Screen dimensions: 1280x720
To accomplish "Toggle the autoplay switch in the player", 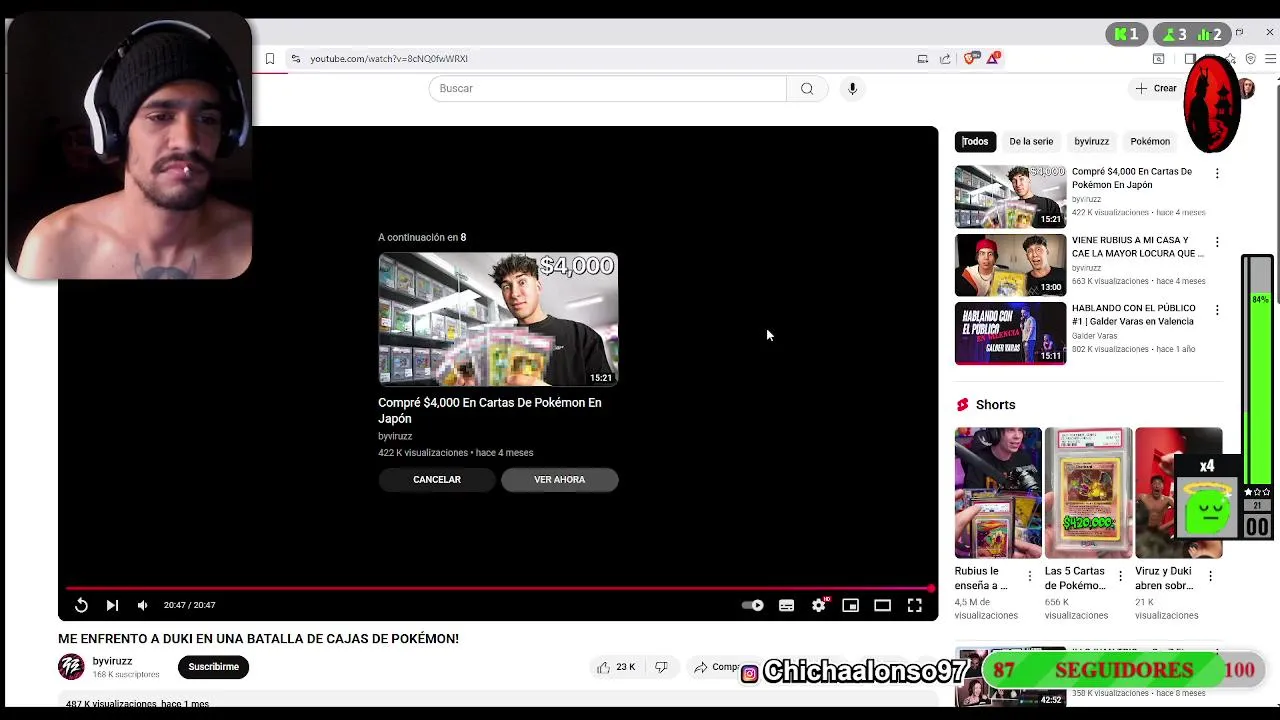I will (753, 605).
